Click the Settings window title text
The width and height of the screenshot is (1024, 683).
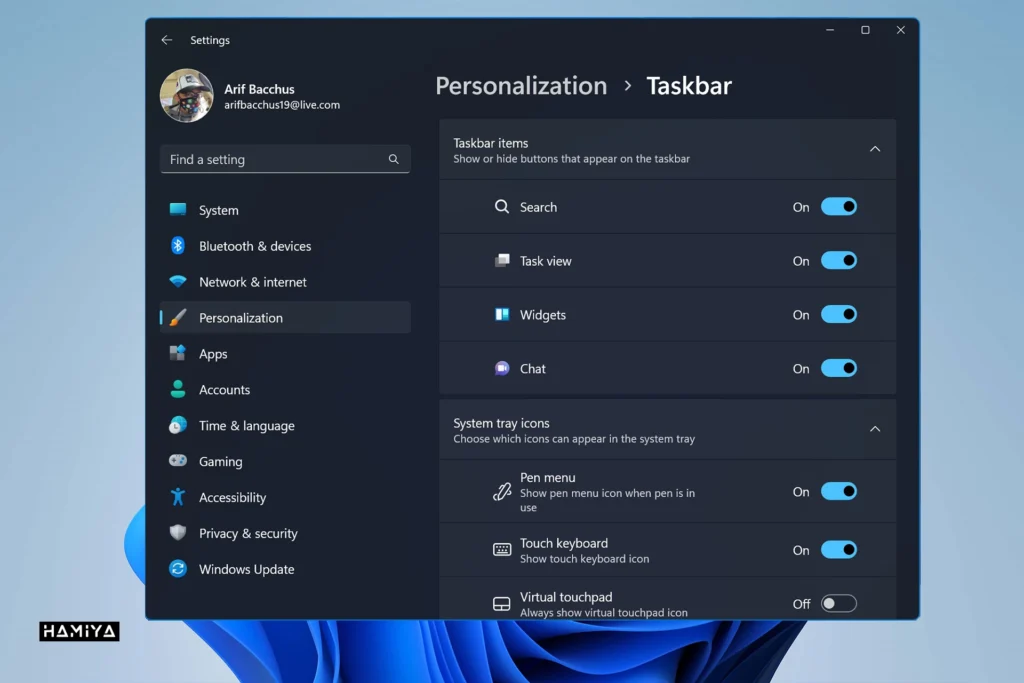210,40
